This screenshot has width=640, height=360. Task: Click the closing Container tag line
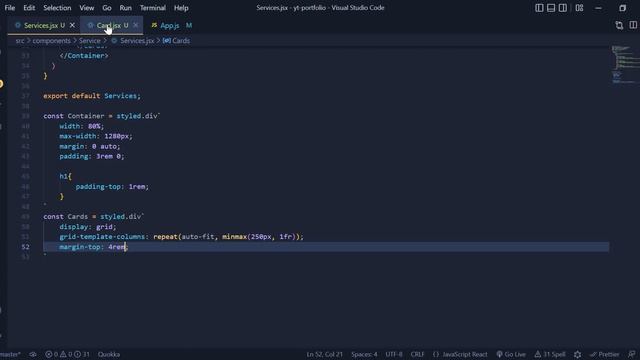pyautogui.click(x=84, y=56)
